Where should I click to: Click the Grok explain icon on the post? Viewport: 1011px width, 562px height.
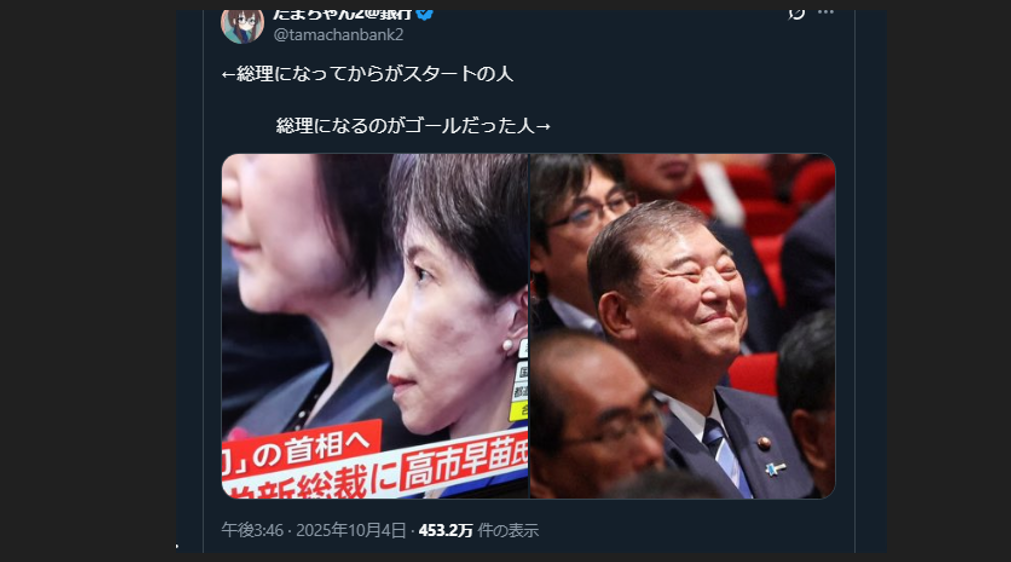click(797, 13)
